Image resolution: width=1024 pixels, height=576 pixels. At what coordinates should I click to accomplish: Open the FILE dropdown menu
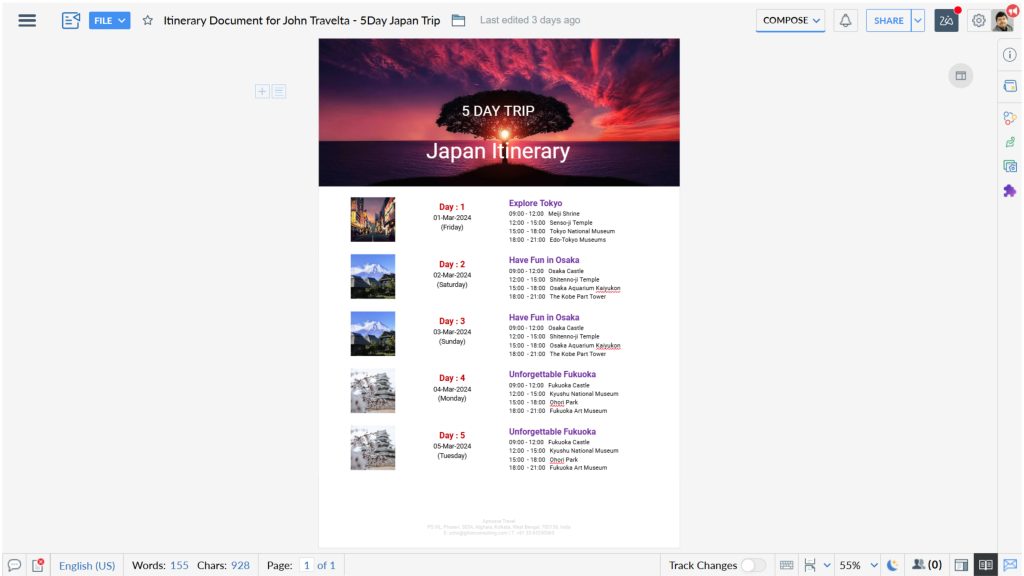pyautogui.click(x=109, y=20)
